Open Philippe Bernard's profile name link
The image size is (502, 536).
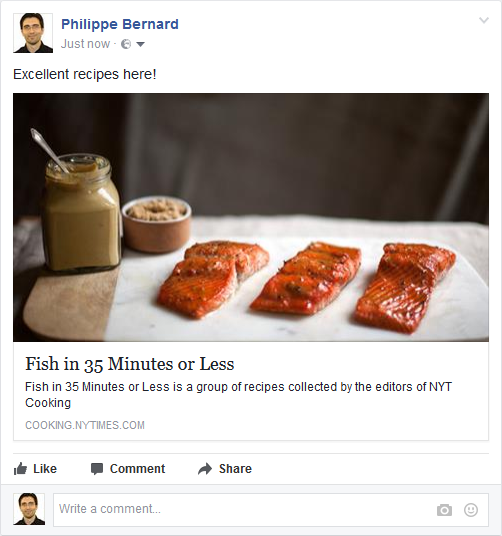[x=120, y=24]
